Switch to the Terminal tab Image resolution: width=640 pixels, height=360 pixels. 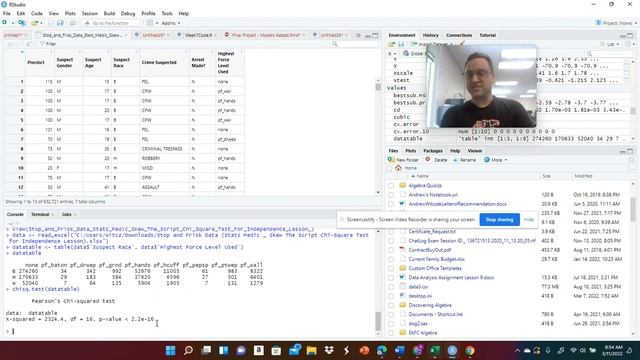40,214
